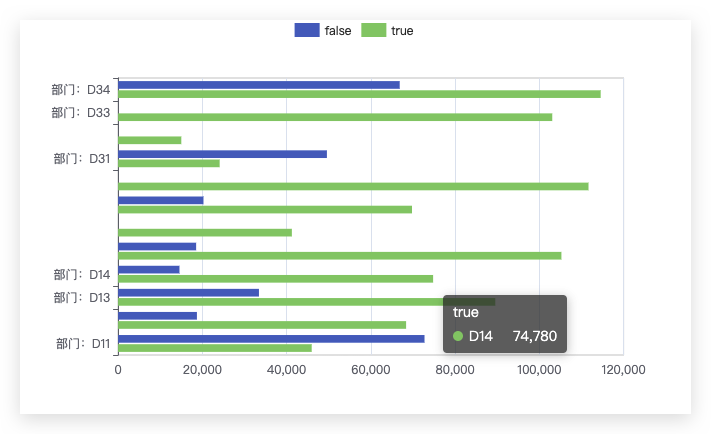This screenshot has width=711, height=434.
Task: Select the blue D31 false bar
Action: [223, 154]
